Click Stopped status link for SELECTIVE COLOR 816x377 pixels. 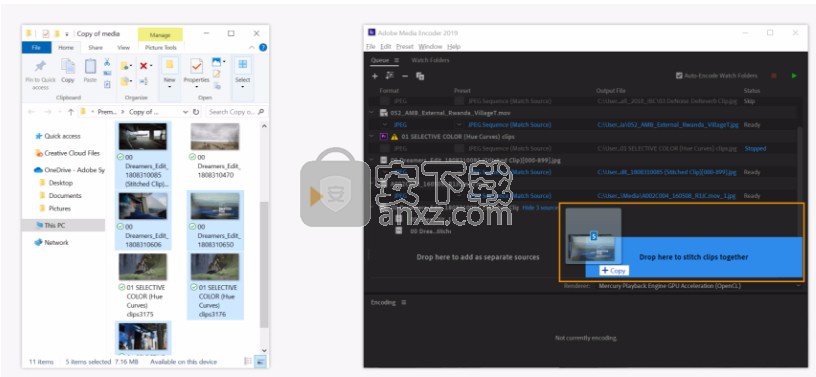click(755, 148)
